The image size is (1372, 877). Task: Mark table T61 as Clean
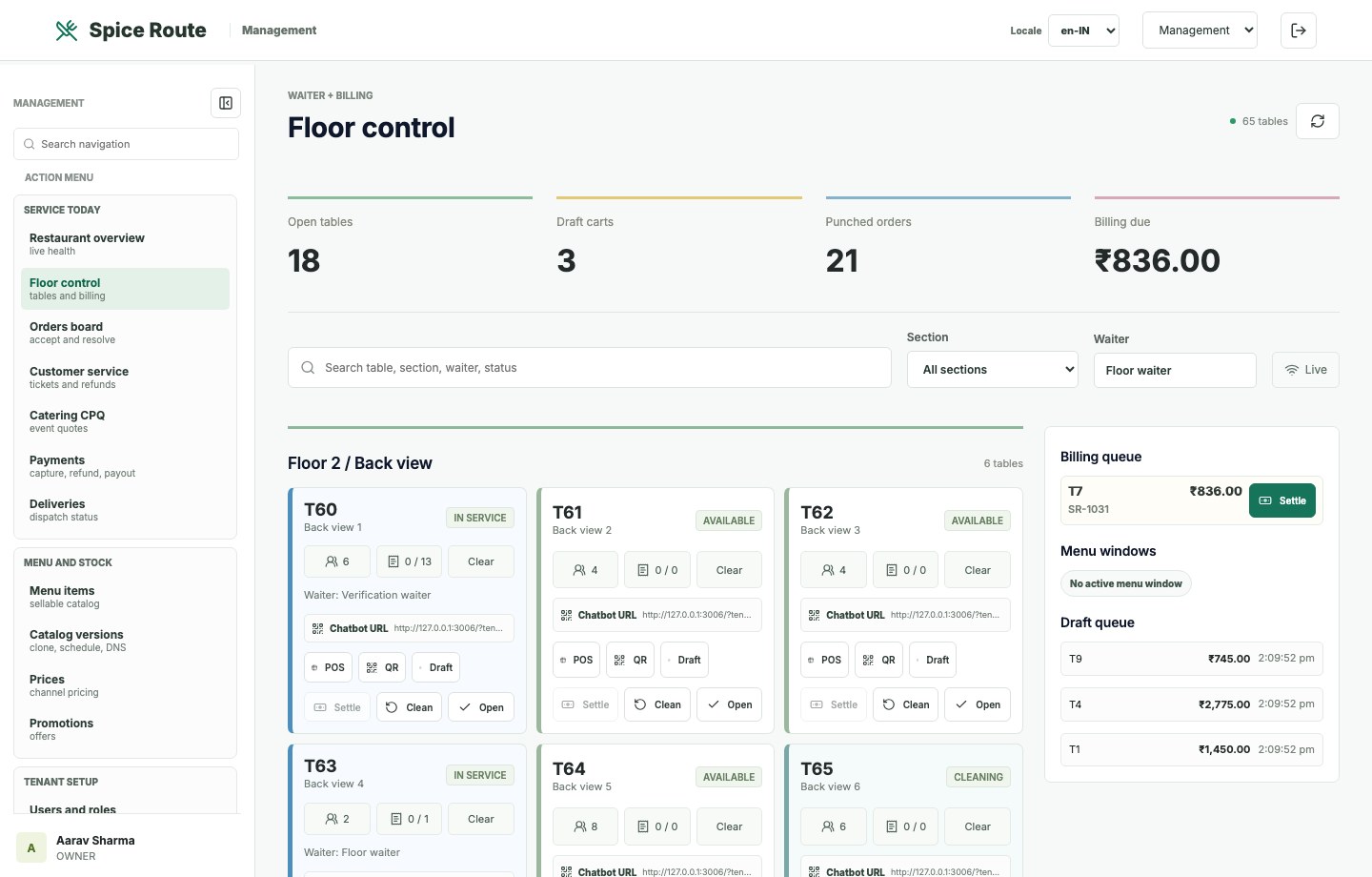(657, 704)
